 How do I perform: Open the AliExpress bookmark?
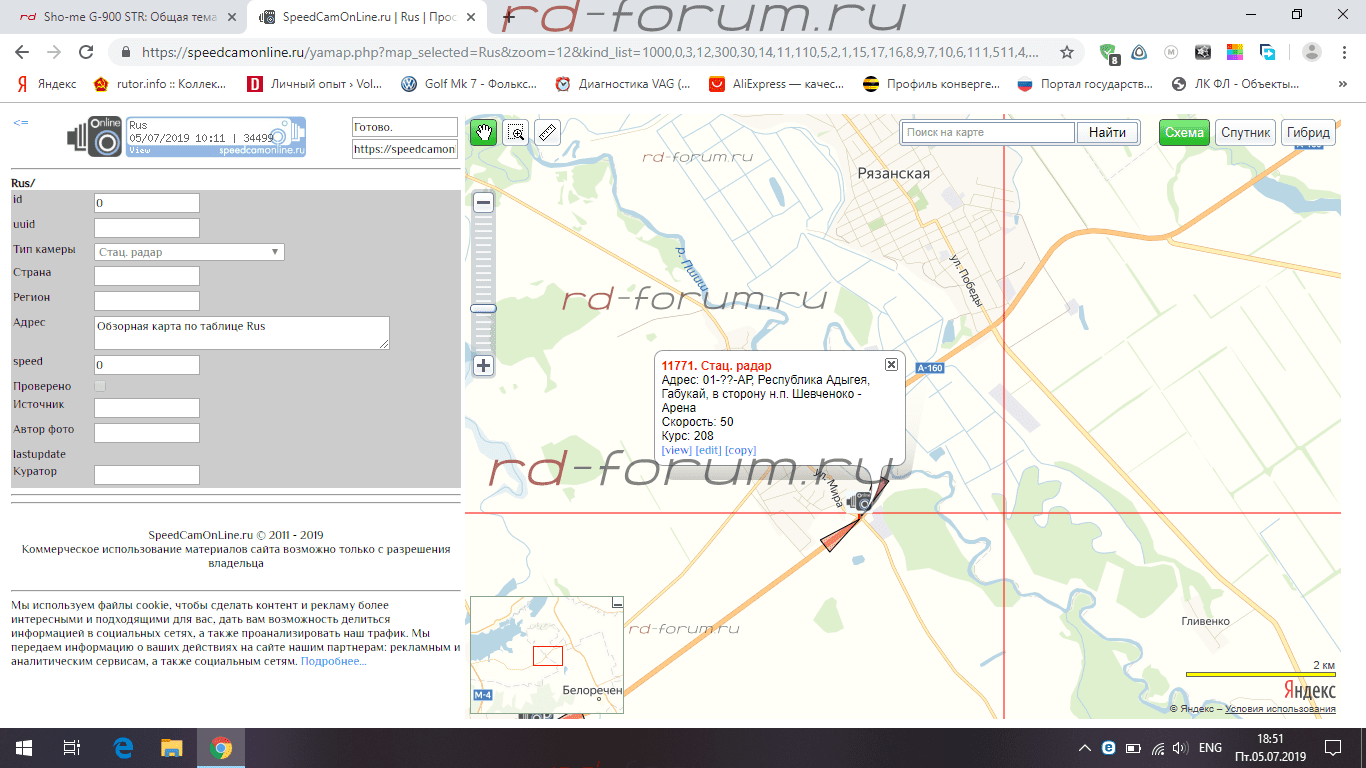pyautogui.click(x=776, y=84)
